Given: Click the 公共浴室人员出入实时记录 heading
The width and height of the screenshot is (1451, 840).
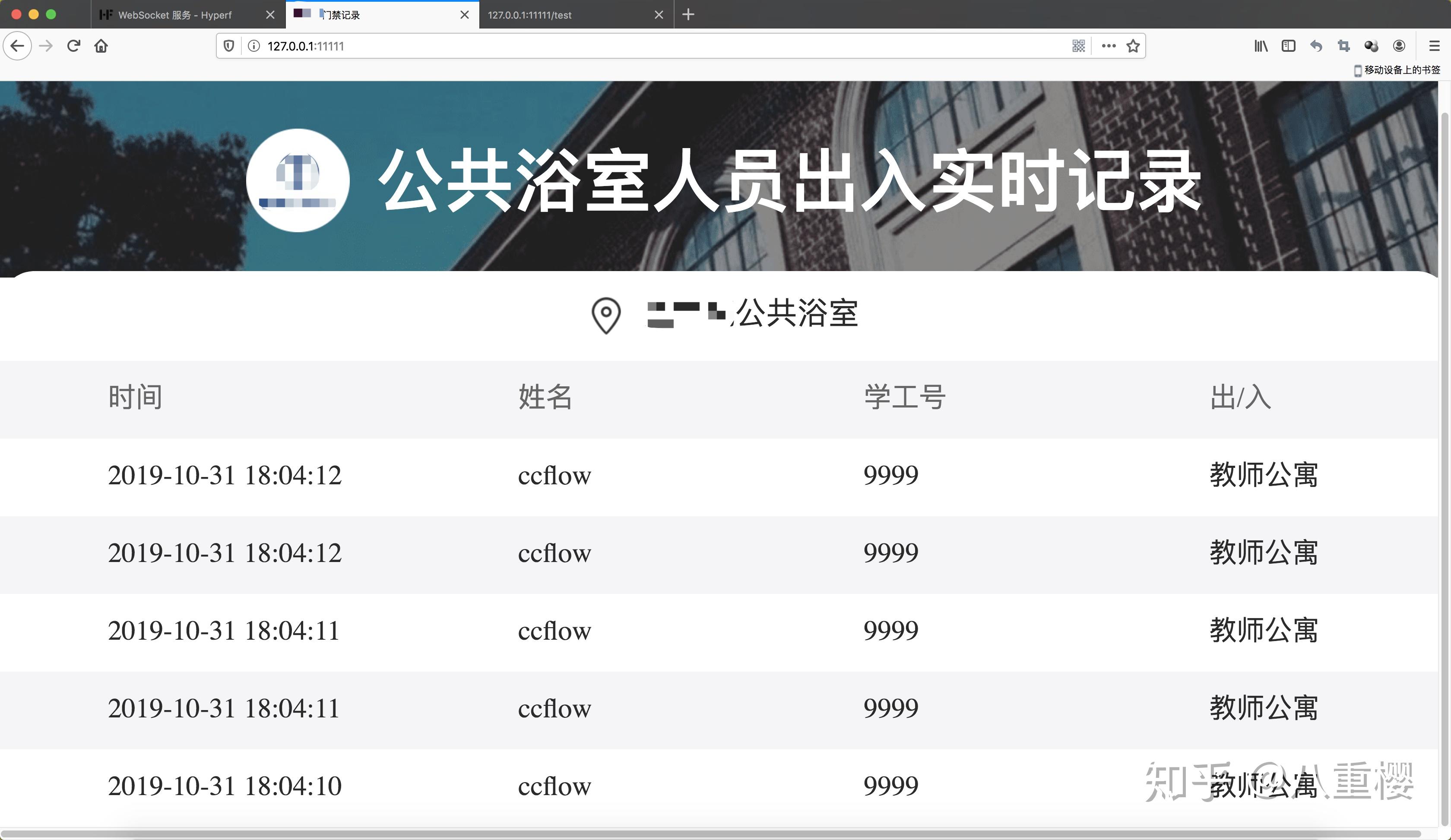Looking at the screenshot, I should pos(790,180).
